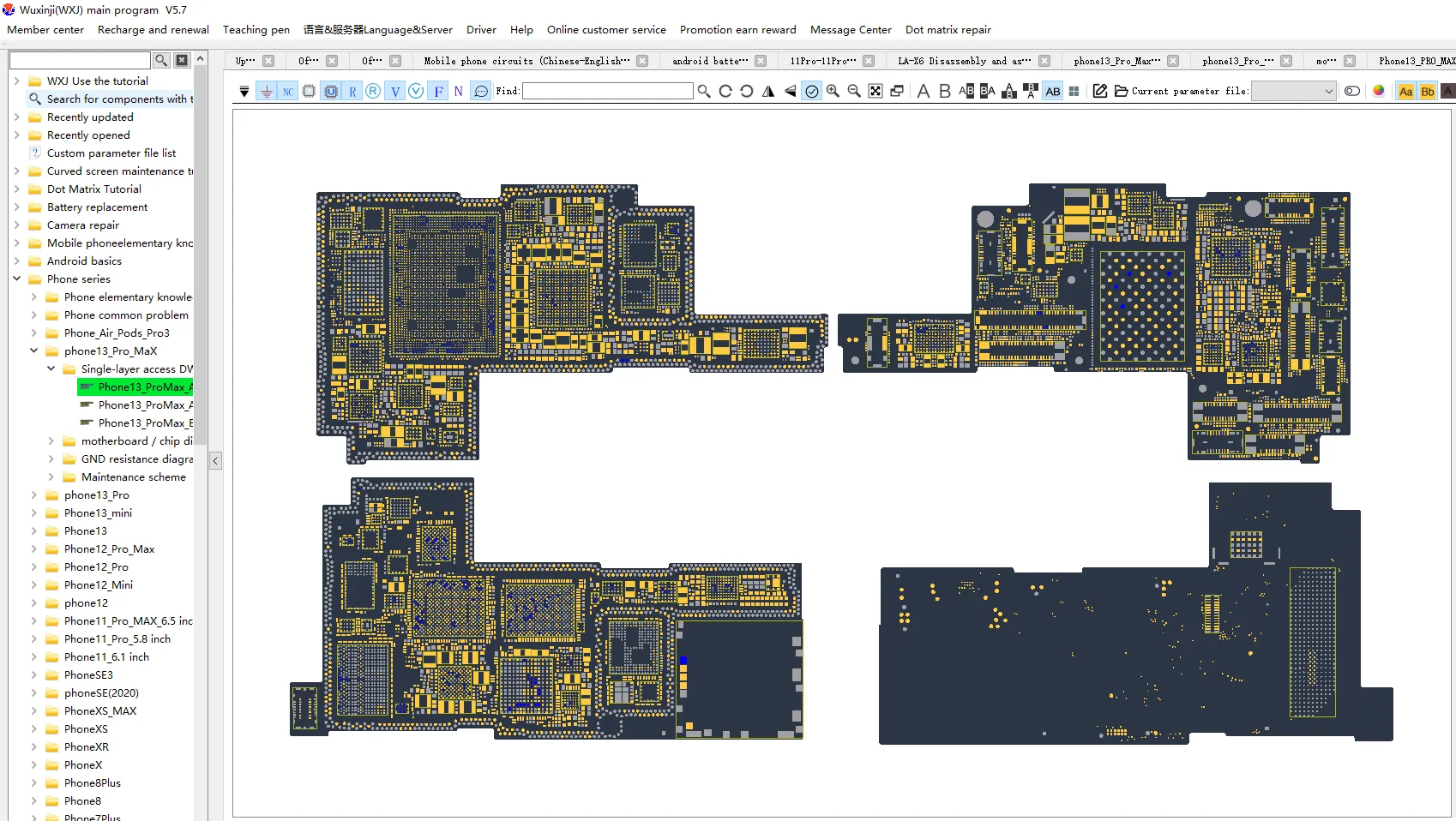Toggle the ground (GND) display icon

point(267,91)
